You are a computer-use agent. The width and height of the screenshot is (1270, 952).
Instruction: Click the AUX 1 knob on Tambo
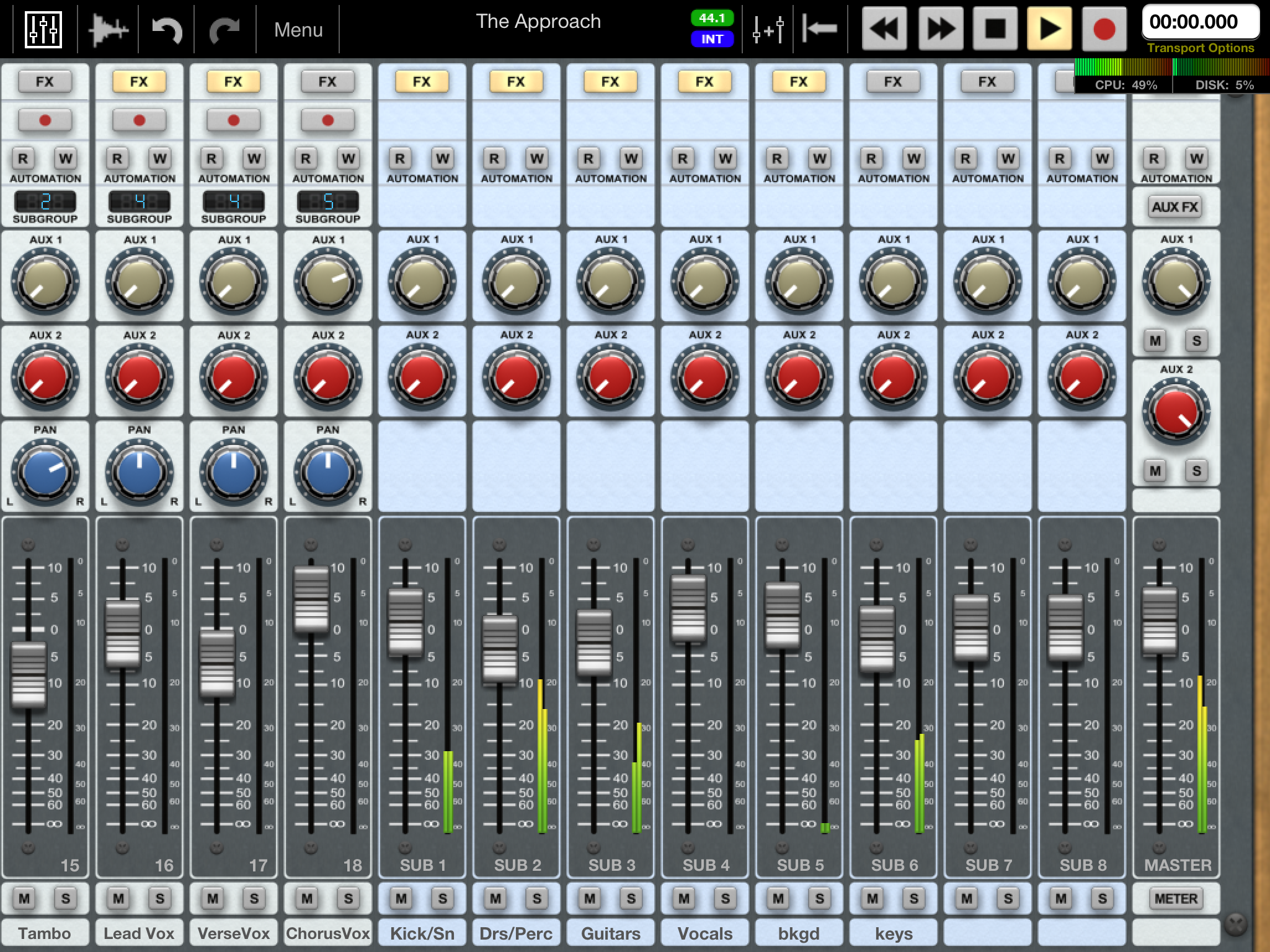coord(45,281)
